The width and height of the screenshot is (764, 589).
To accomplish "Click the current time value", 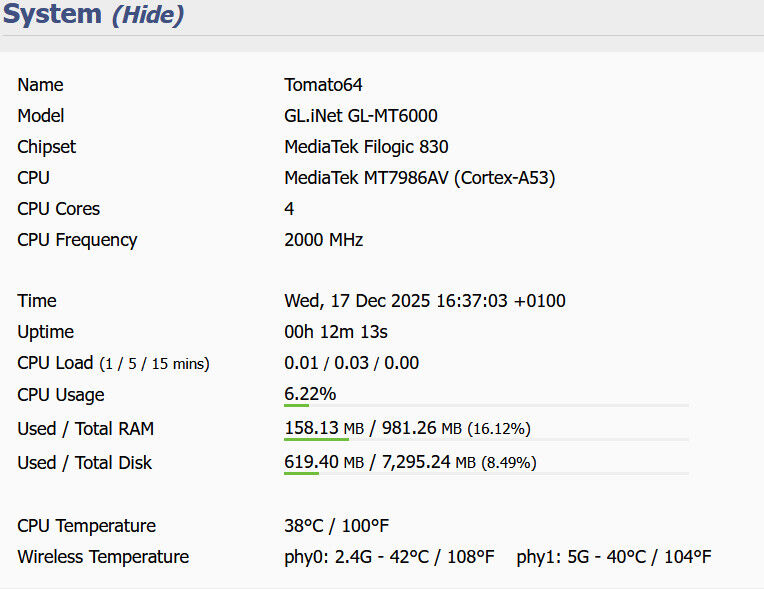I will click(425, 301).
